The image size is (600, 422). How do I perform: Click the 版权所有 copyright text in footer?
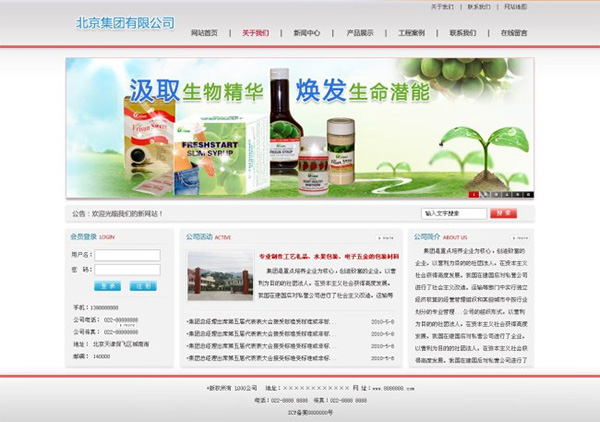tap(232, 388)
